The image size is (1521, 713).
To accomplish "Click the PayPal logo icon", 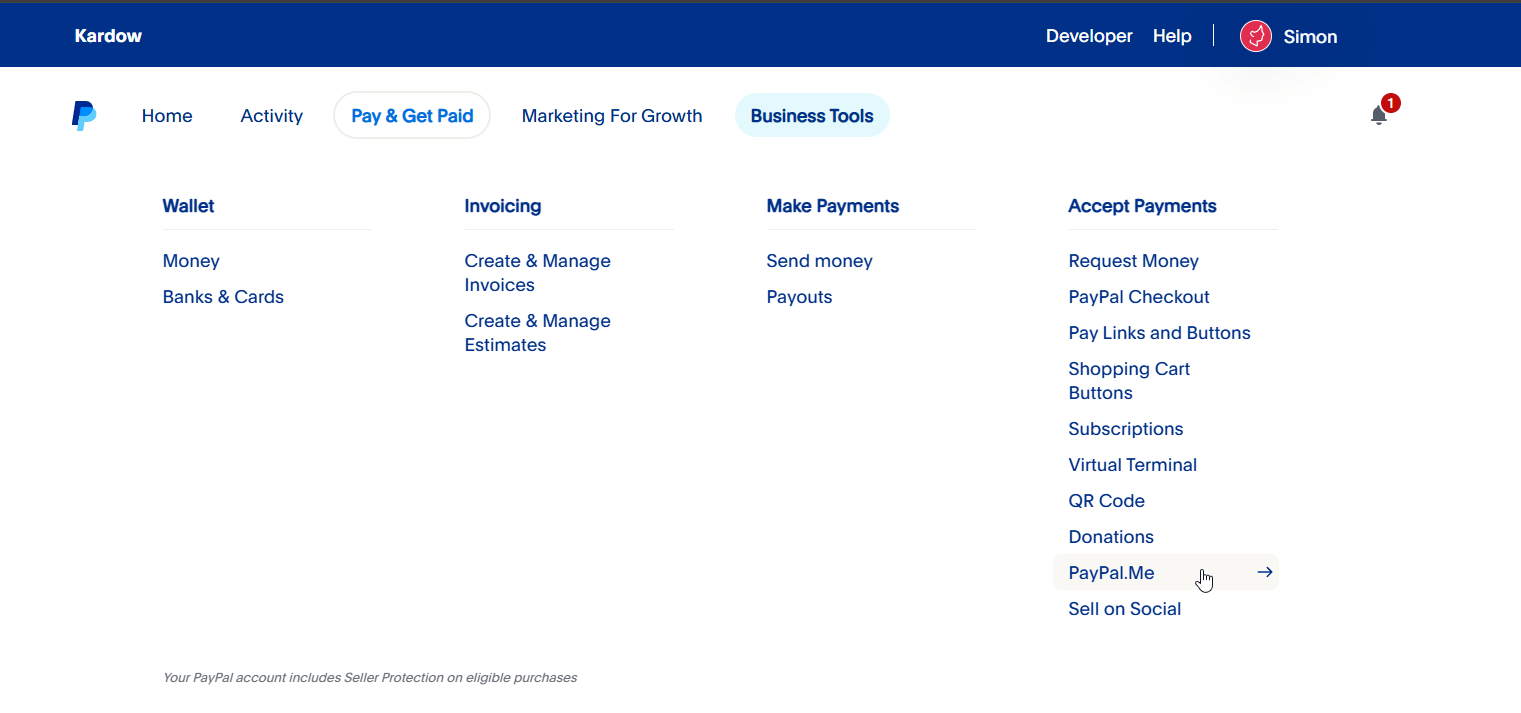I will click(84, 116).
